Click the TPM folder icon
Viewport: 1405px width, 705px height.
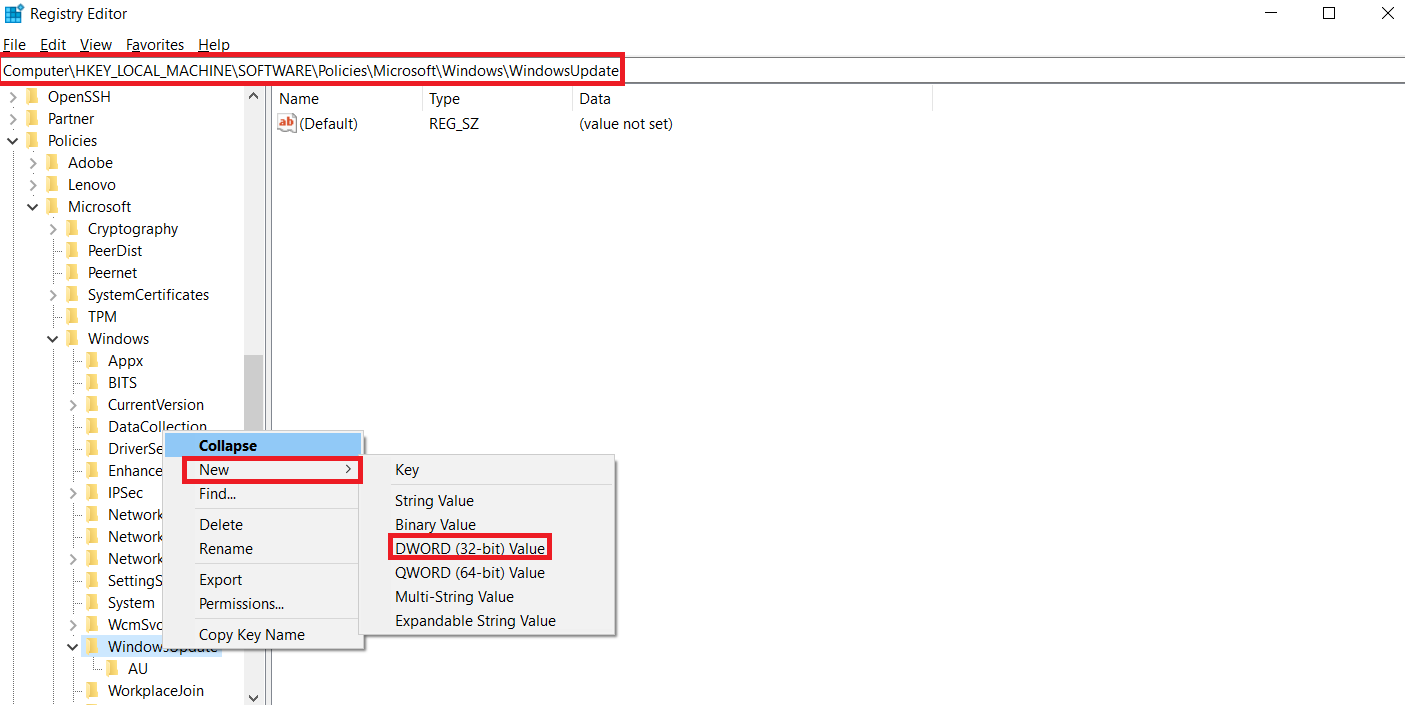72,317
